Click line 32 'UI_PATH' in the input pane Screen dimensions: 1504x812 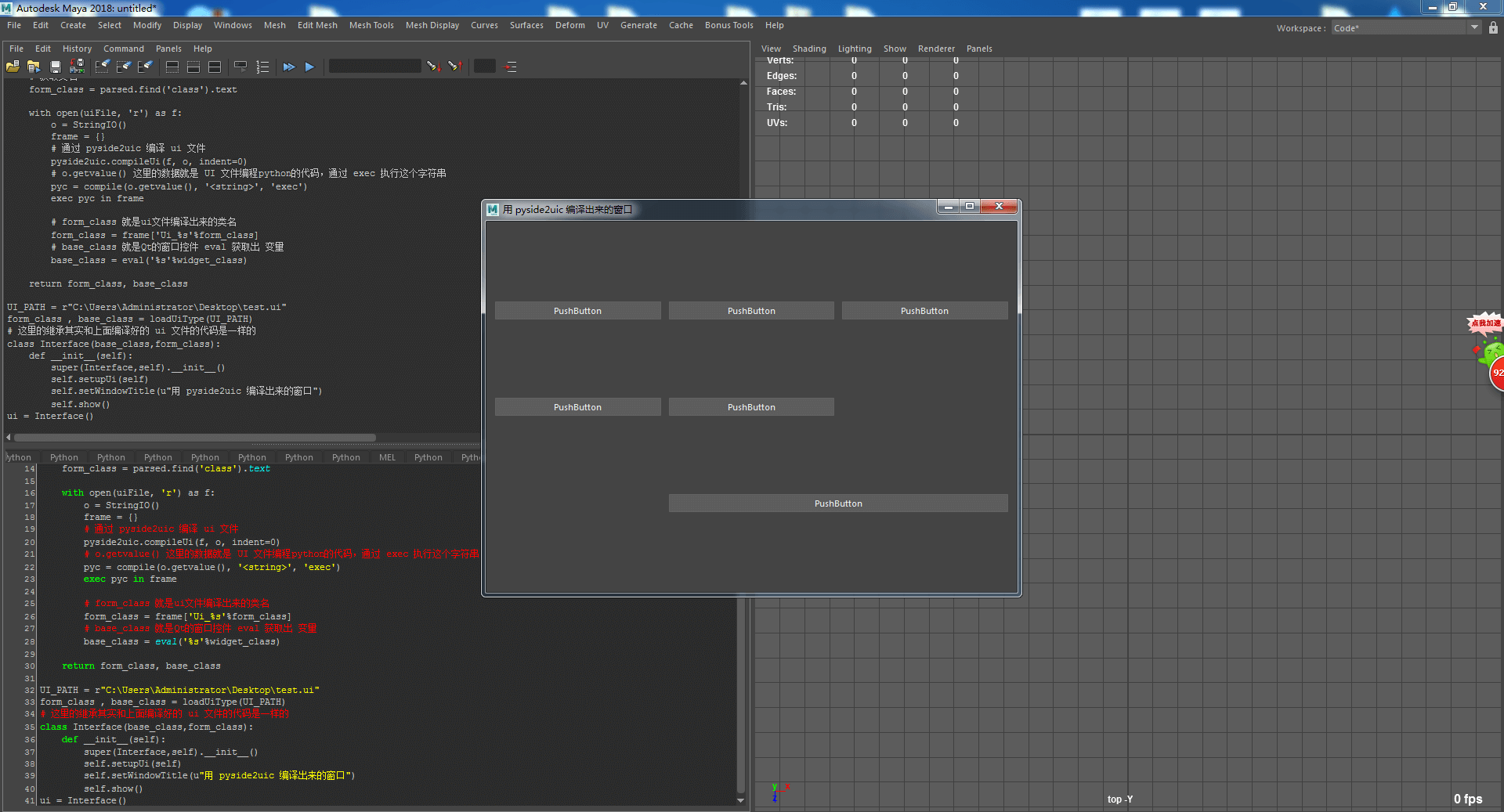[179, 690]
